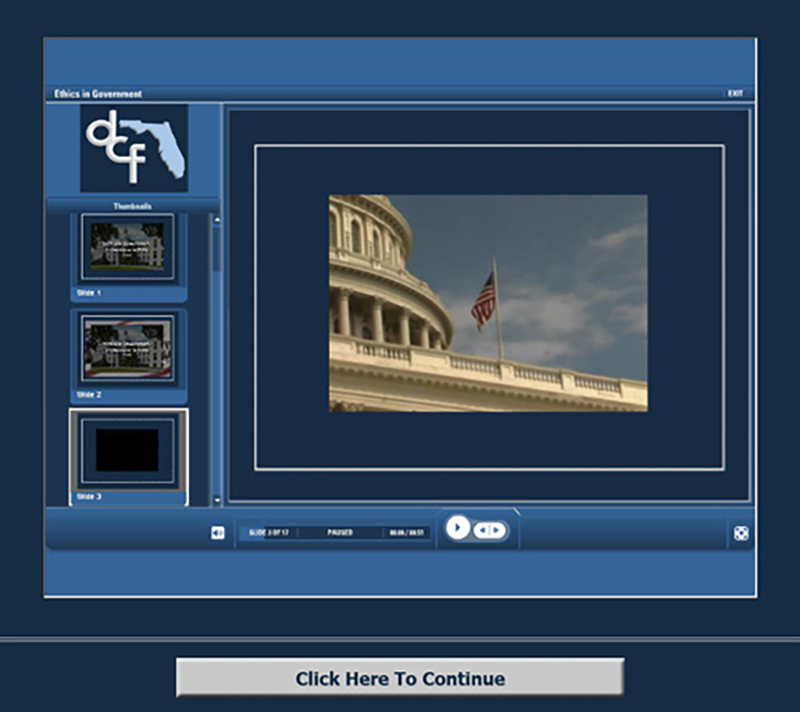This screenshot has width=800, height=712.
Task: Toggle full screen view icon
Action: [740, 533]
